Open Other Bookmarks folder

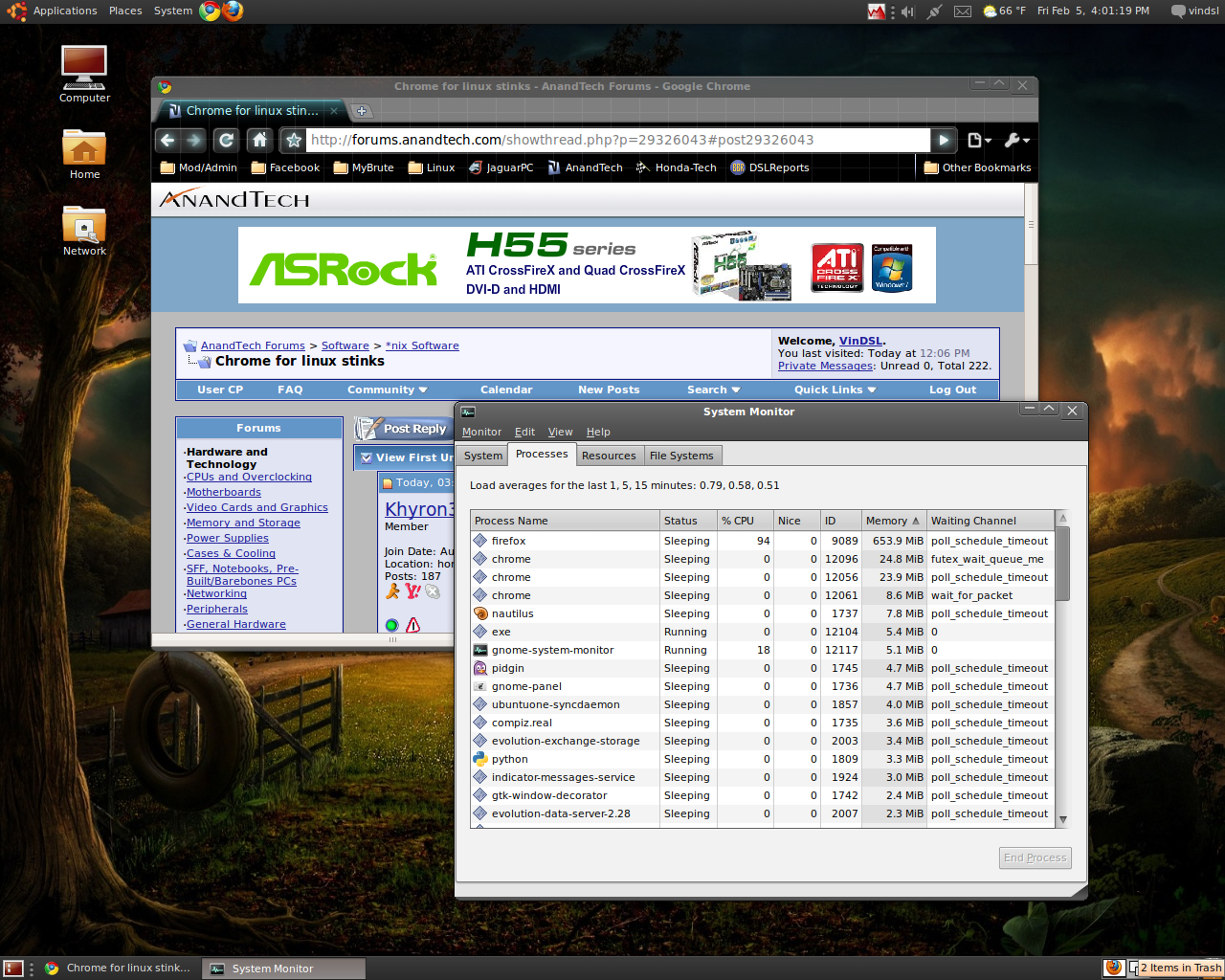[x=978, y=167]
